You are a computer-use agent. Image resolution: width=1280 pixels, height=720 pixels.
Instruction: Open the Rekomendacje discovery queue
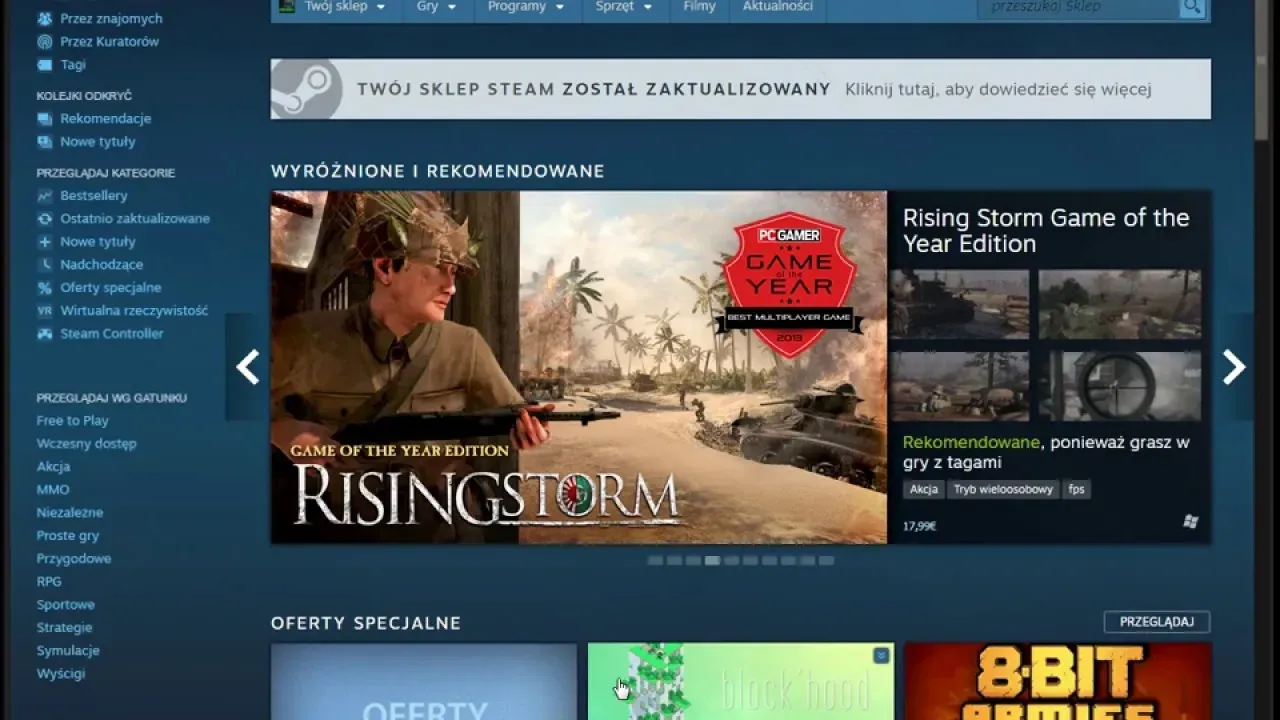(105, 119)
